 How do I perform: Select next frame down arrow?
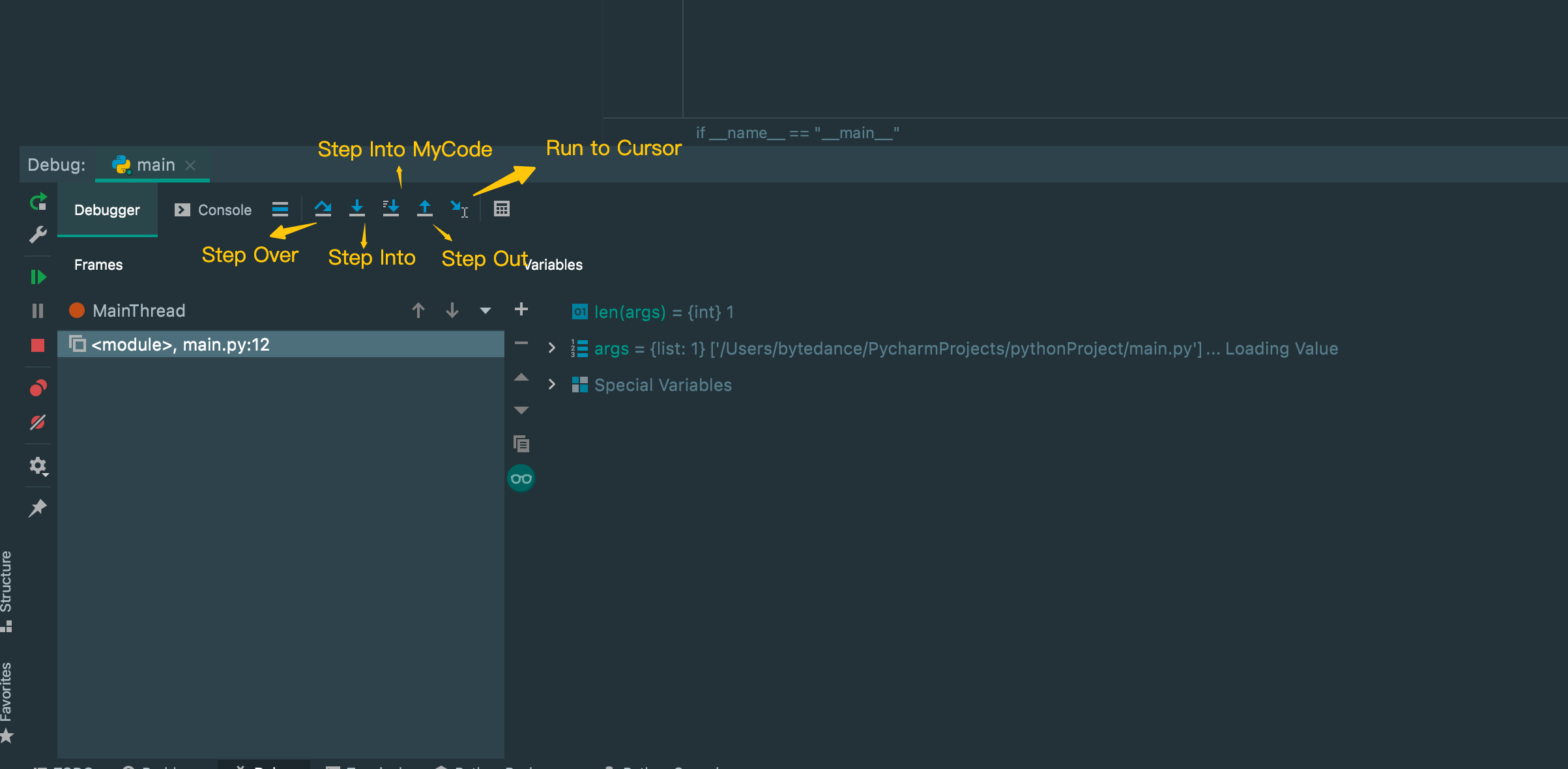click(x=452, y=311)
